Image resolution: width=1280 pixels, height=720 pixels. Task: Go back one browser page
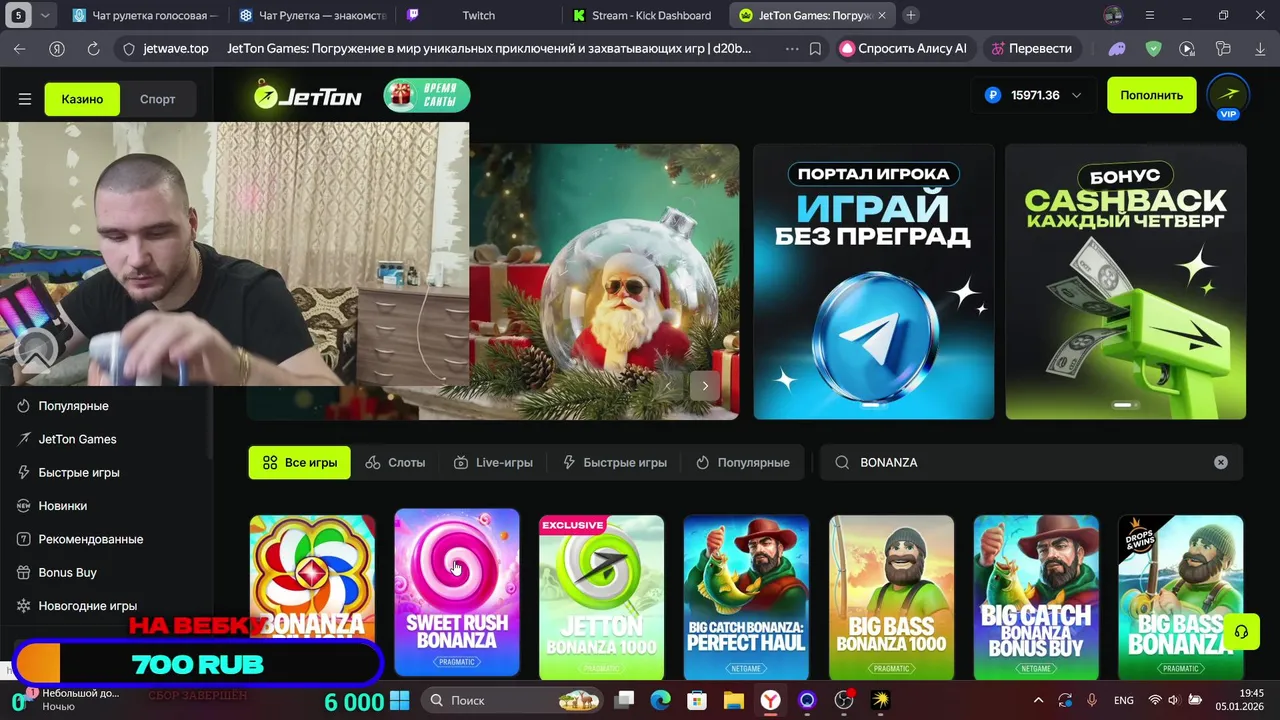(x=20, y=48)
